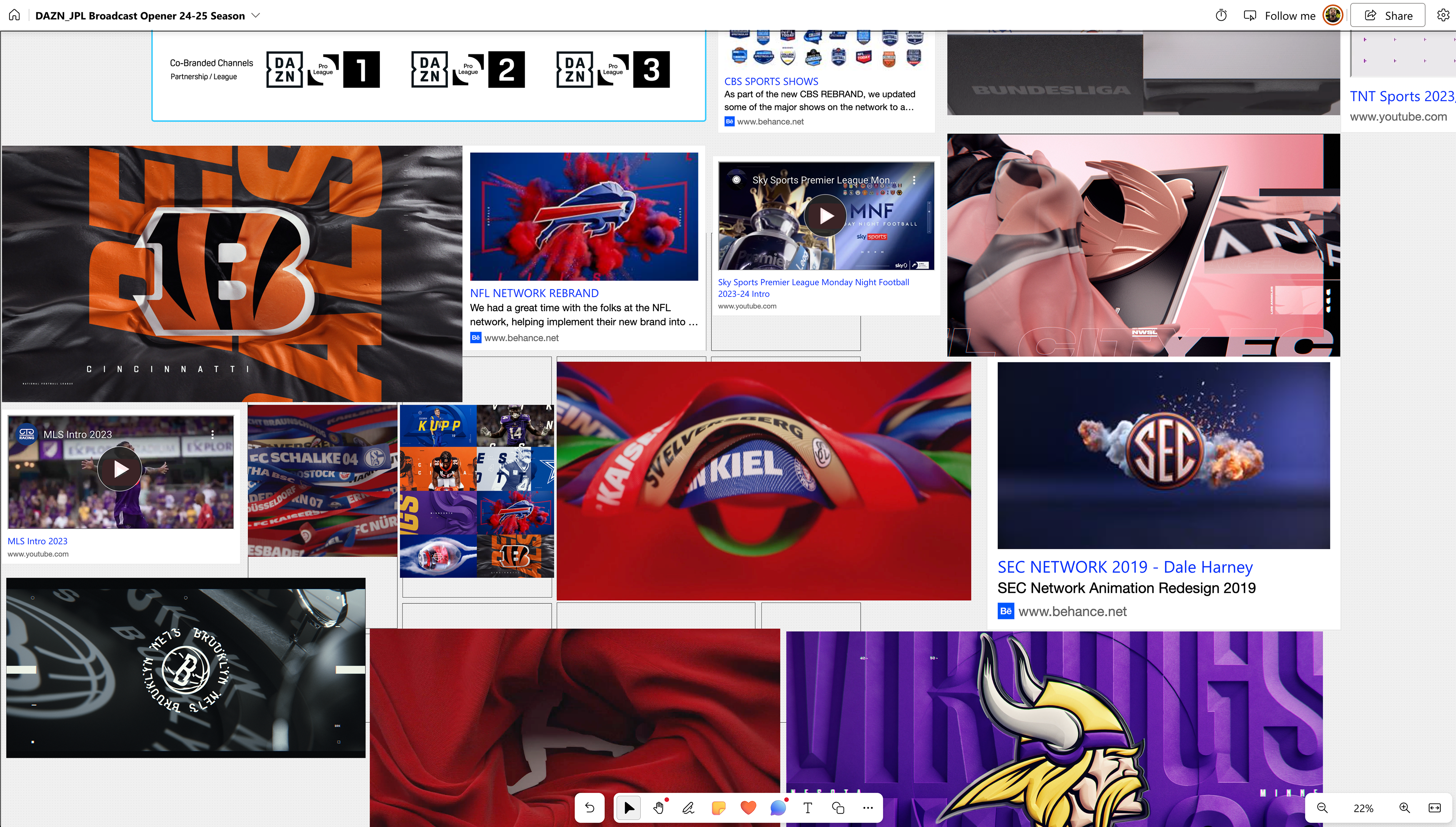Open the comments tool
Viewport: 1456px width, 827px height.
click(778, 807)
